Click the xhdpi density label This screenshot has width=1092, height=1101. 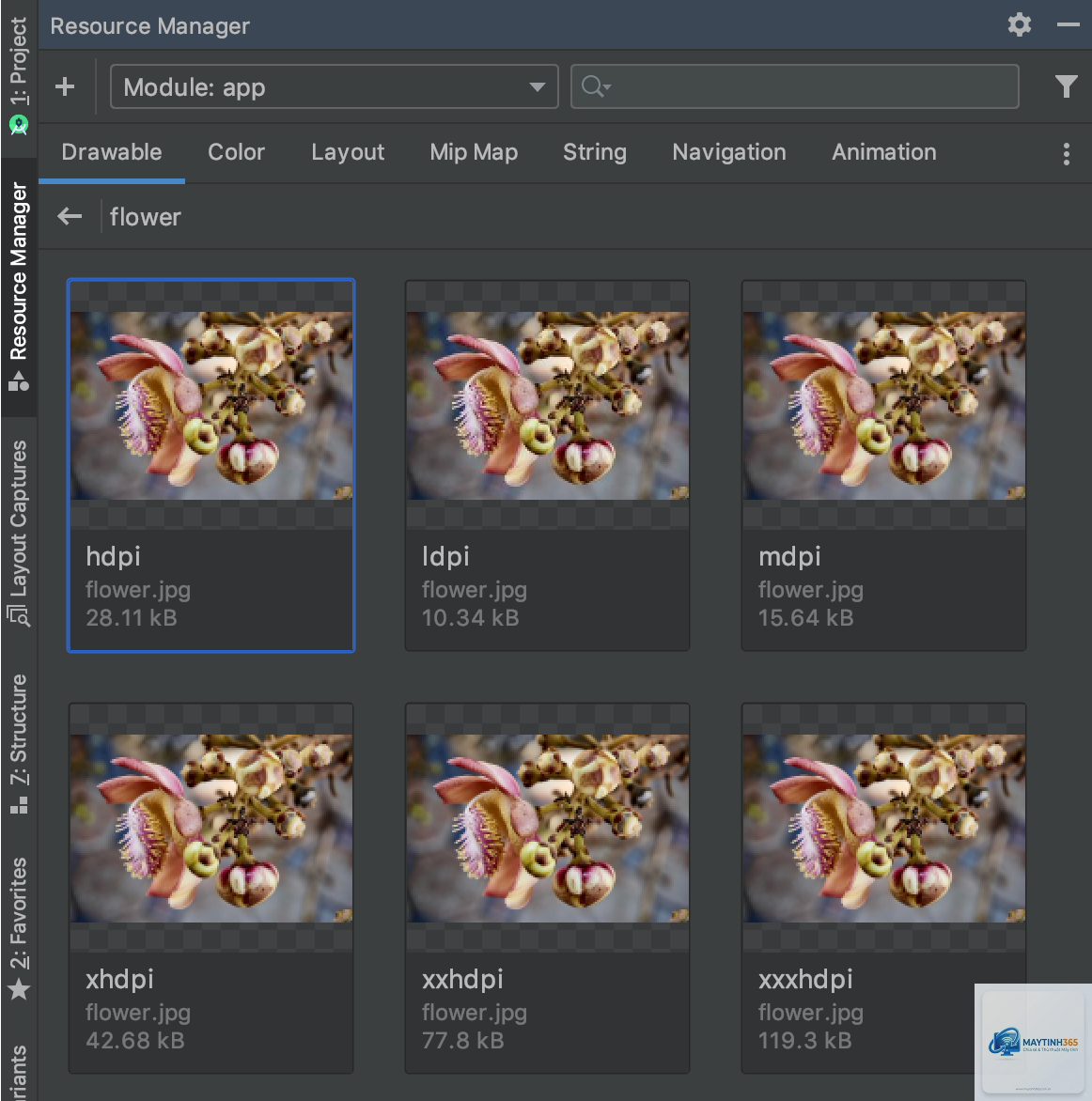click(x=119, y=980)
